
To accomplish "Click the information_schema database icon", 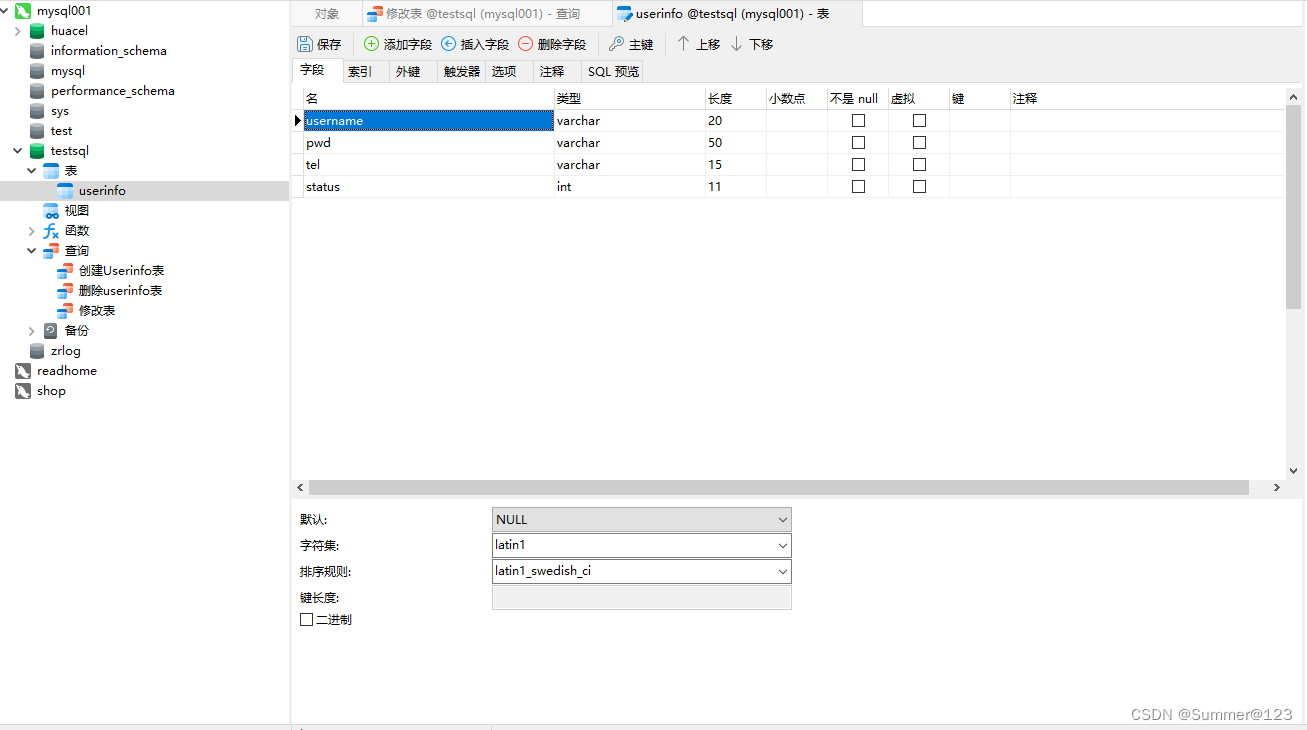I will (x=37, y=50).
